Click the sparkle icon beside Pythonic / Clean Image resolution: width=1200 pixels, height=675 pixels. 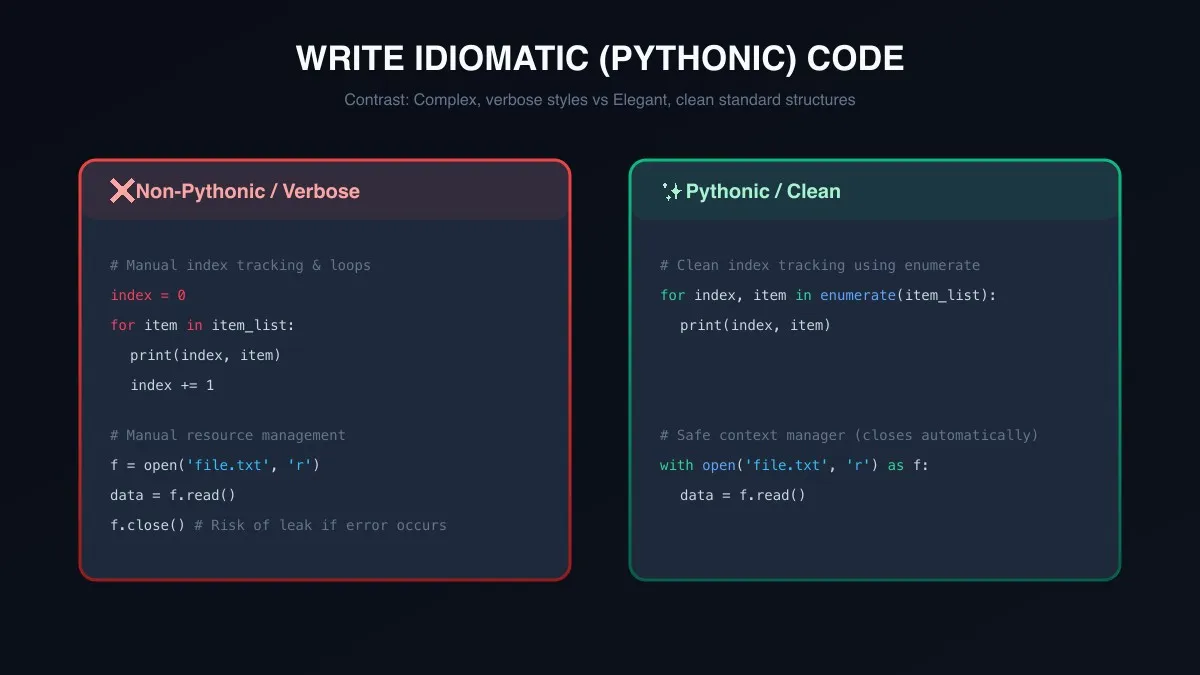tap(672, 191)
